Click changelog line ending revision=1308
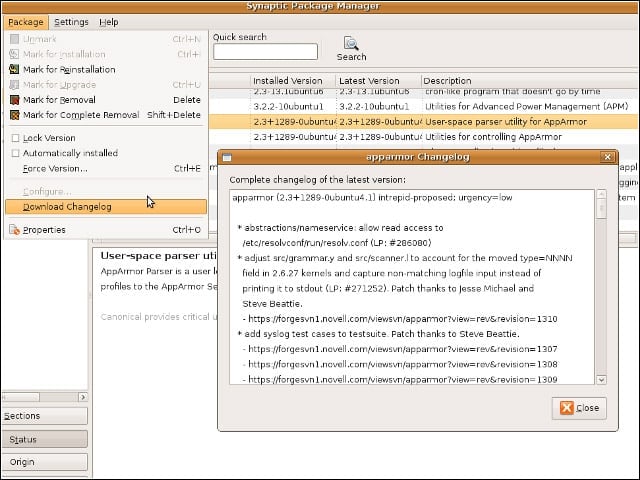640x480 pixels. click(400, 364)
